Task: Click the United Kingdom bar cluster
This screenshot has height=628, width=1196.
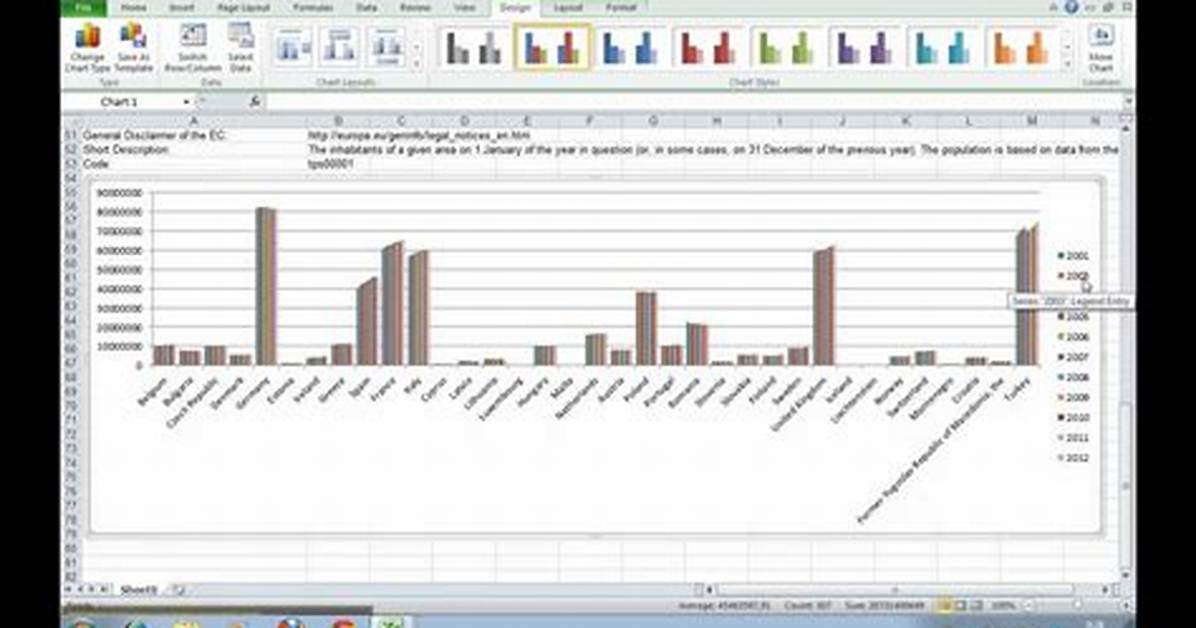Action: [x=824, y=307]
